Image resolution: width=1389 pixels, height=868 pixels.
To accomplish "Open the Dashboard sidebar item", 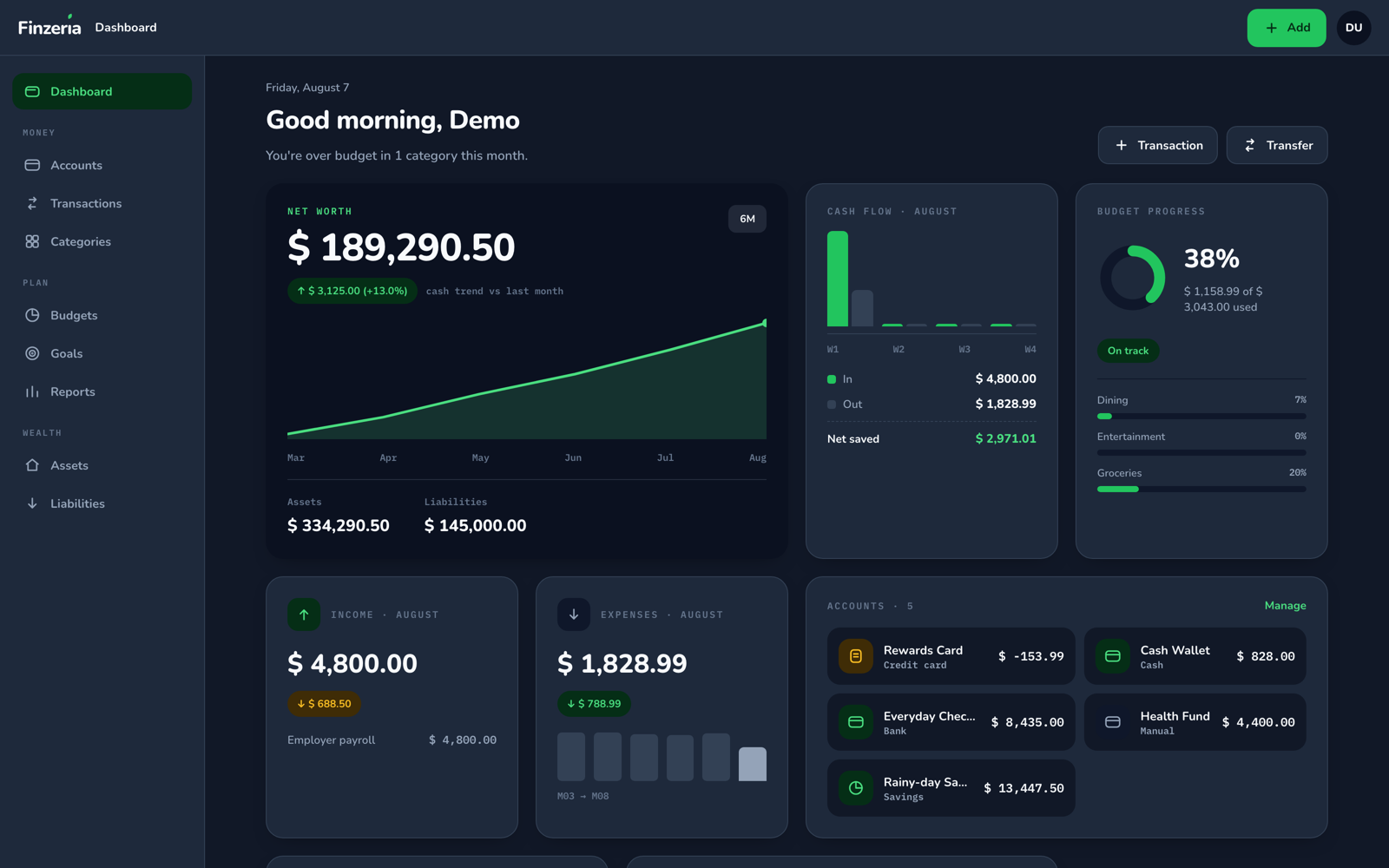I will [102, 91].
